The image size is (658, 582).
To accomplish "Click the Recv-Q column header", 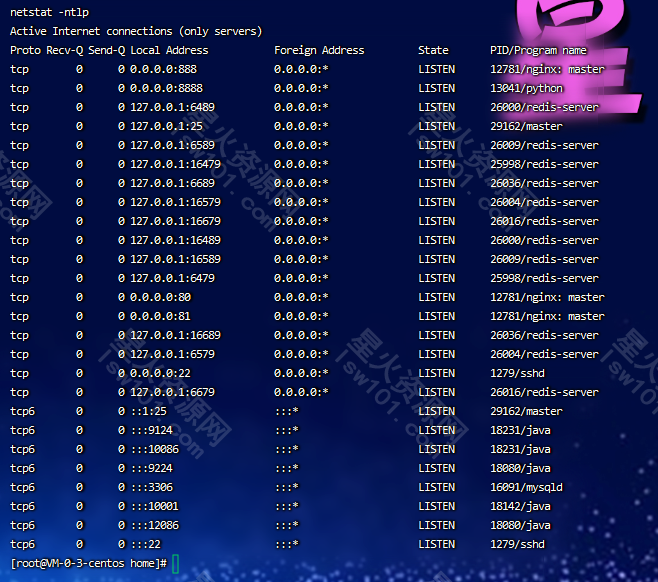I will [x=65, y=50].
